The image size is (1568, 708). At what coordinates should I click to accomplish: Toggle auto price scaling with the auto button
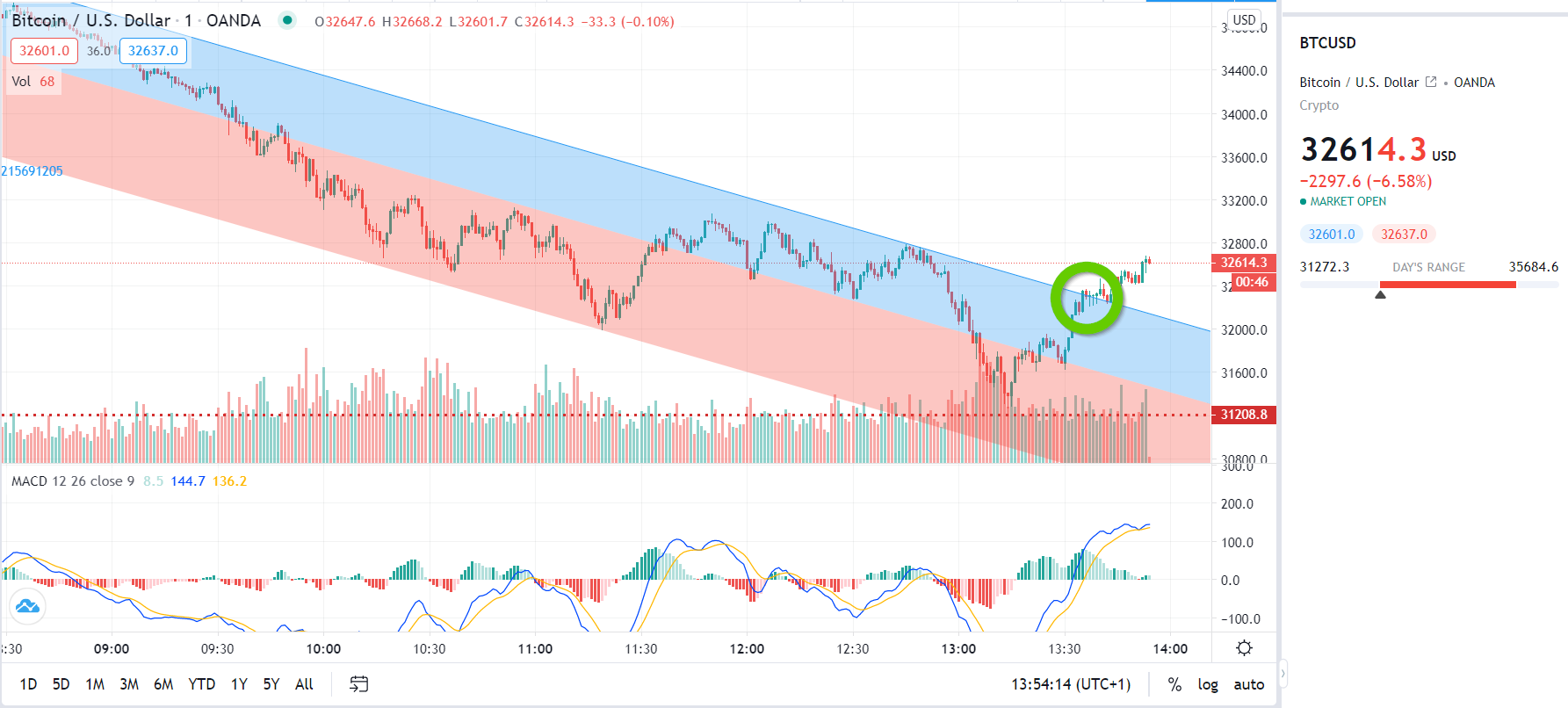(x=1248, y=683)
